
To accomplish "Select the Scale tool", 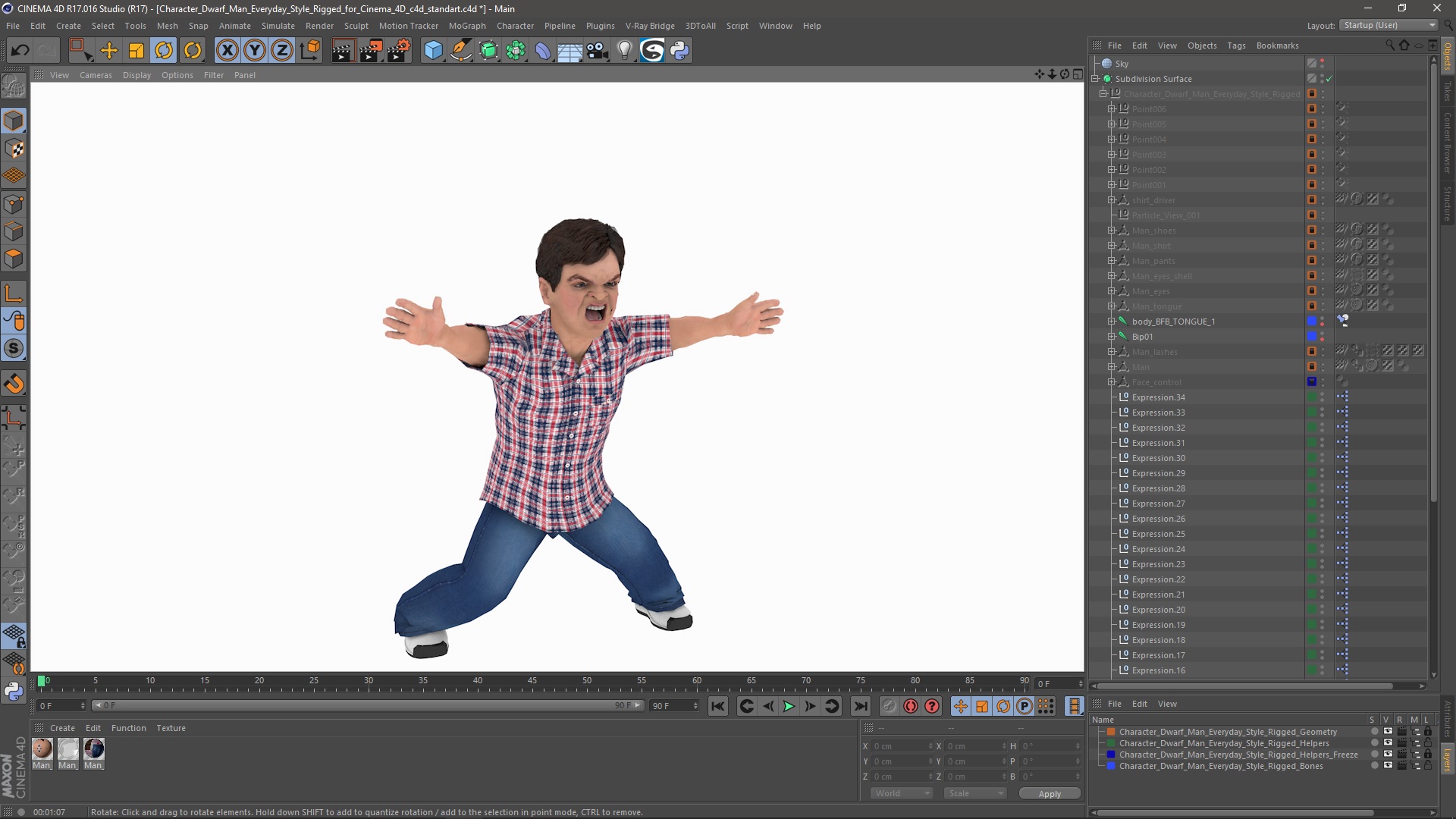I will click(x=136, y=51).
